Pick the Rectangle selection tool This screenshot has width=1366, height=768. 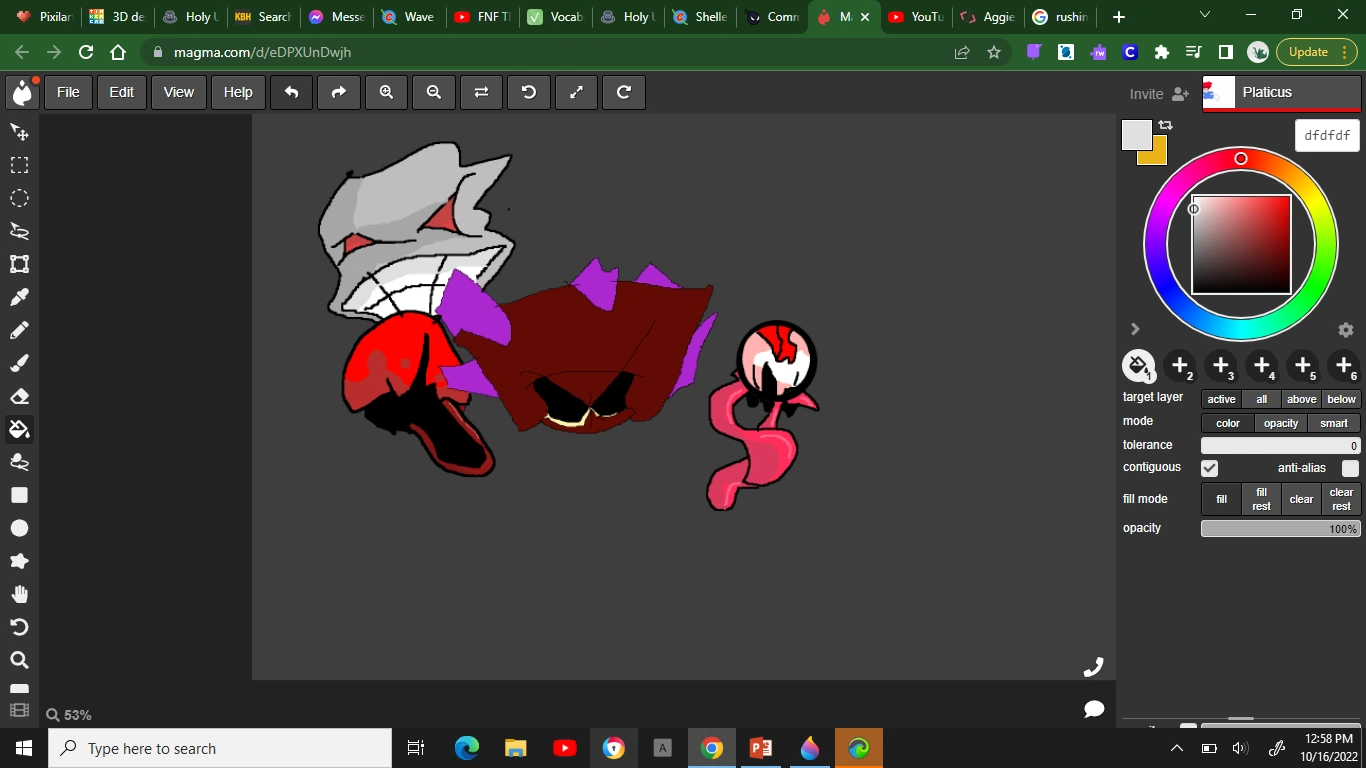19,165
